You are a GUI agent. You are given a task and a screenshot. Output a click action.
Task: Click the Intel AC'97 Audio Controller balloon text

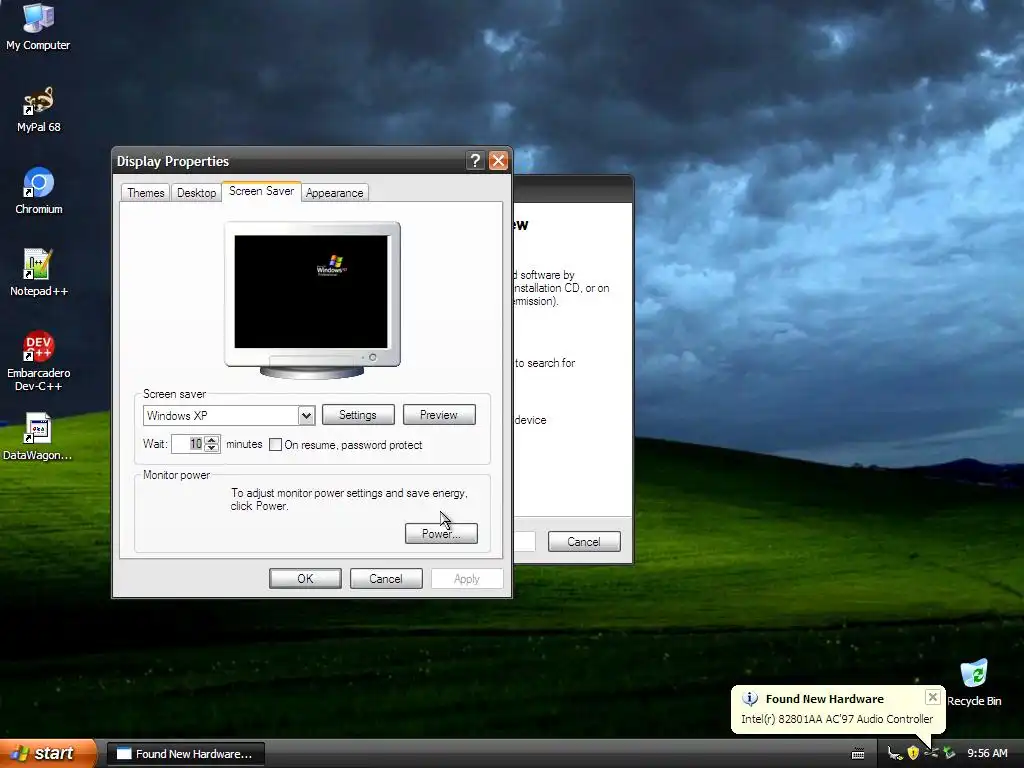click(837, 719)
